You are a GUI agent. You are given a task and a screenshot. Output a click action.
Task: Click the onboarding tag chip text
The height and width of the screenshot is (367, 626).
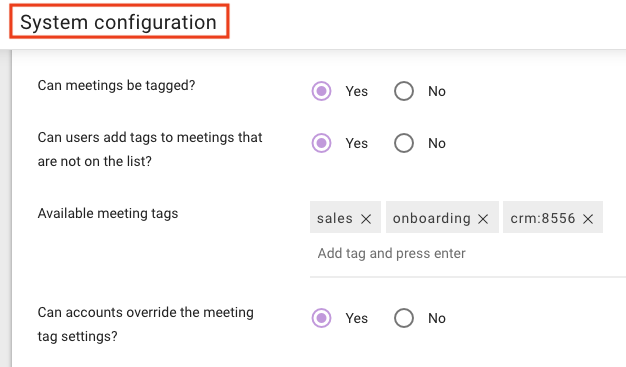click(x=432, y=218)
